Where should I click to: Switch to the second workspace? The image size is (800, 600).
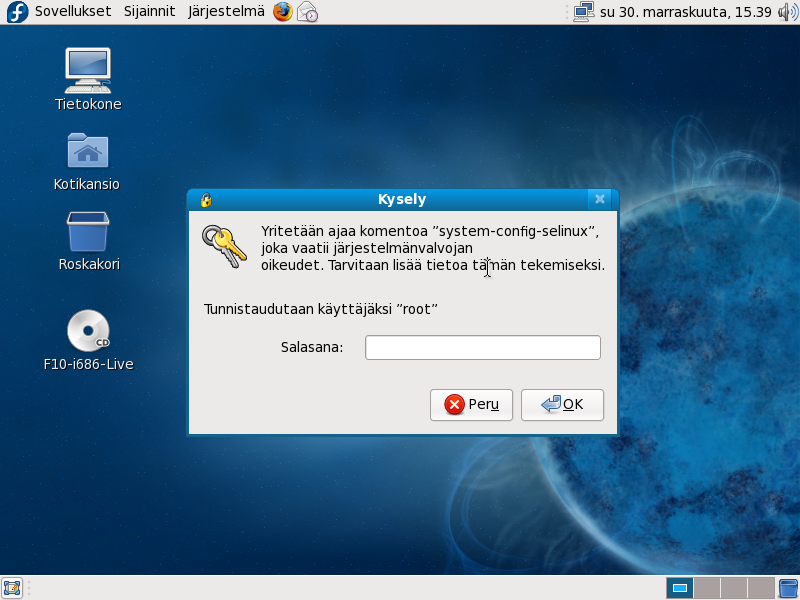[x=706, y=588]
